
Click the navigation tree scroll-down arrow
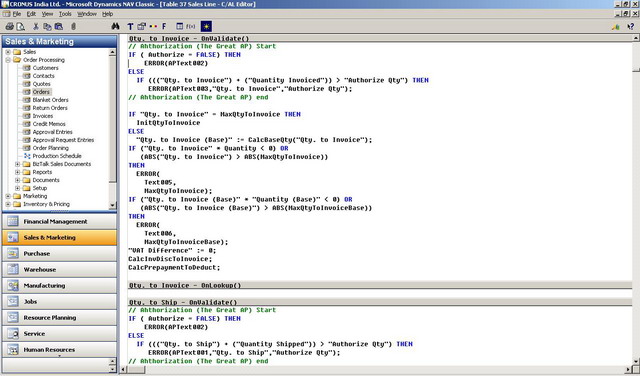113,205
